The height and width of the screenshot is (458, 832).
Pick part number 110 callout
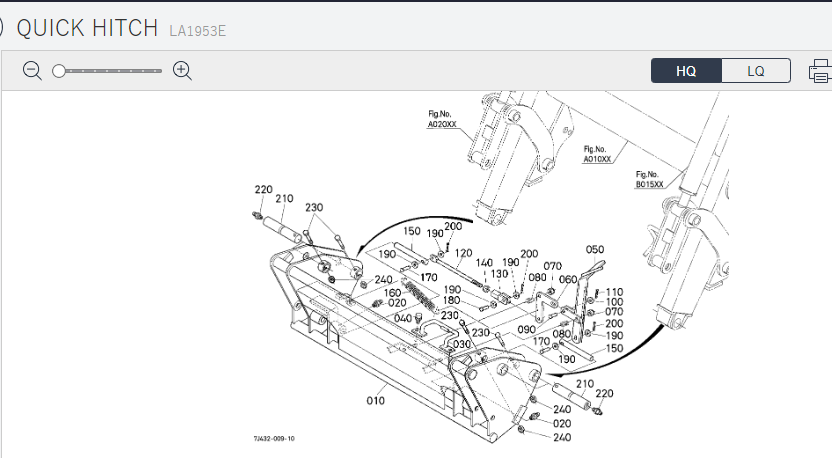pos(614,292)
